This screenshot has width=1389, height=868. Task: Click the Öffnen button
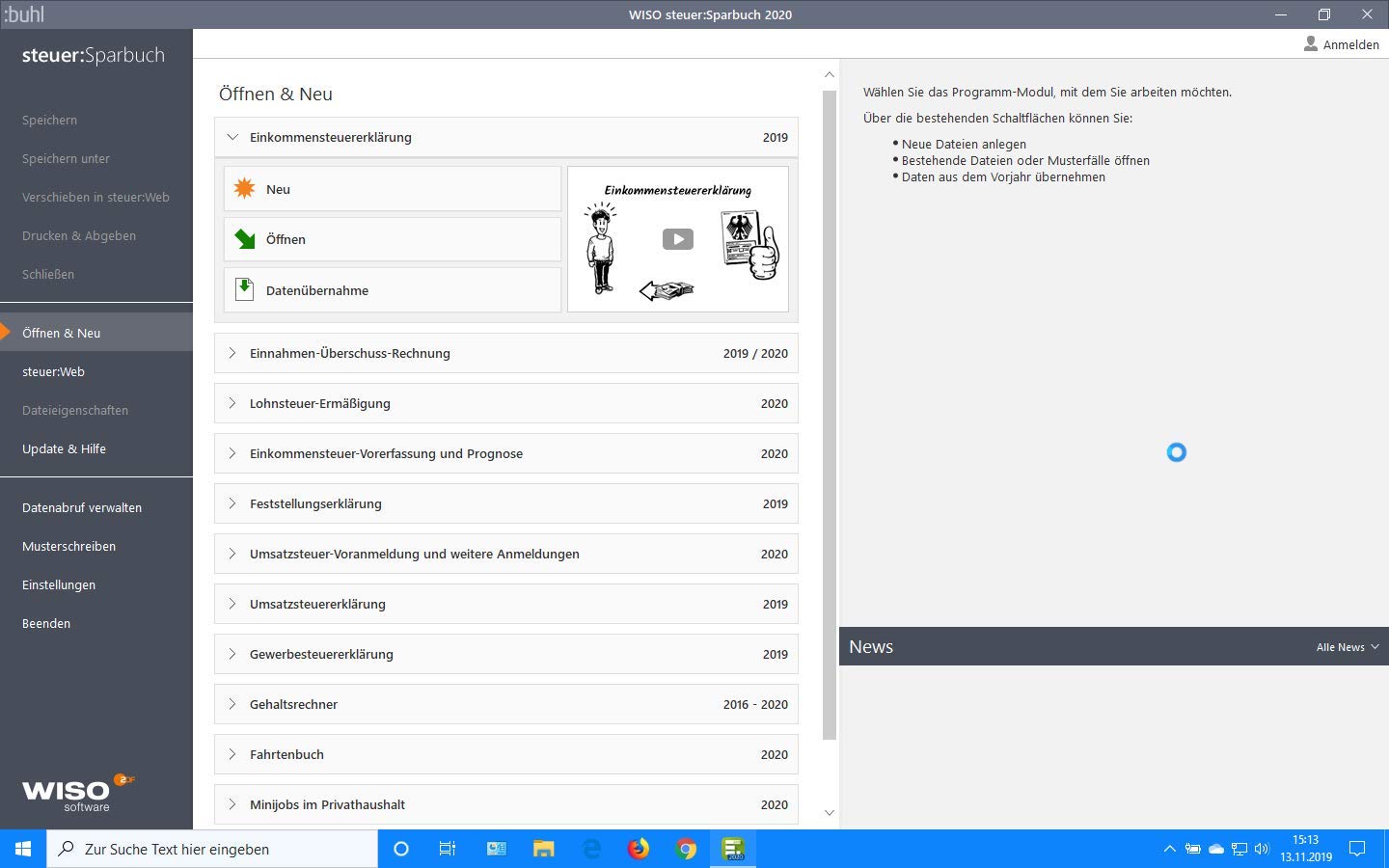[x=393, y=239]
